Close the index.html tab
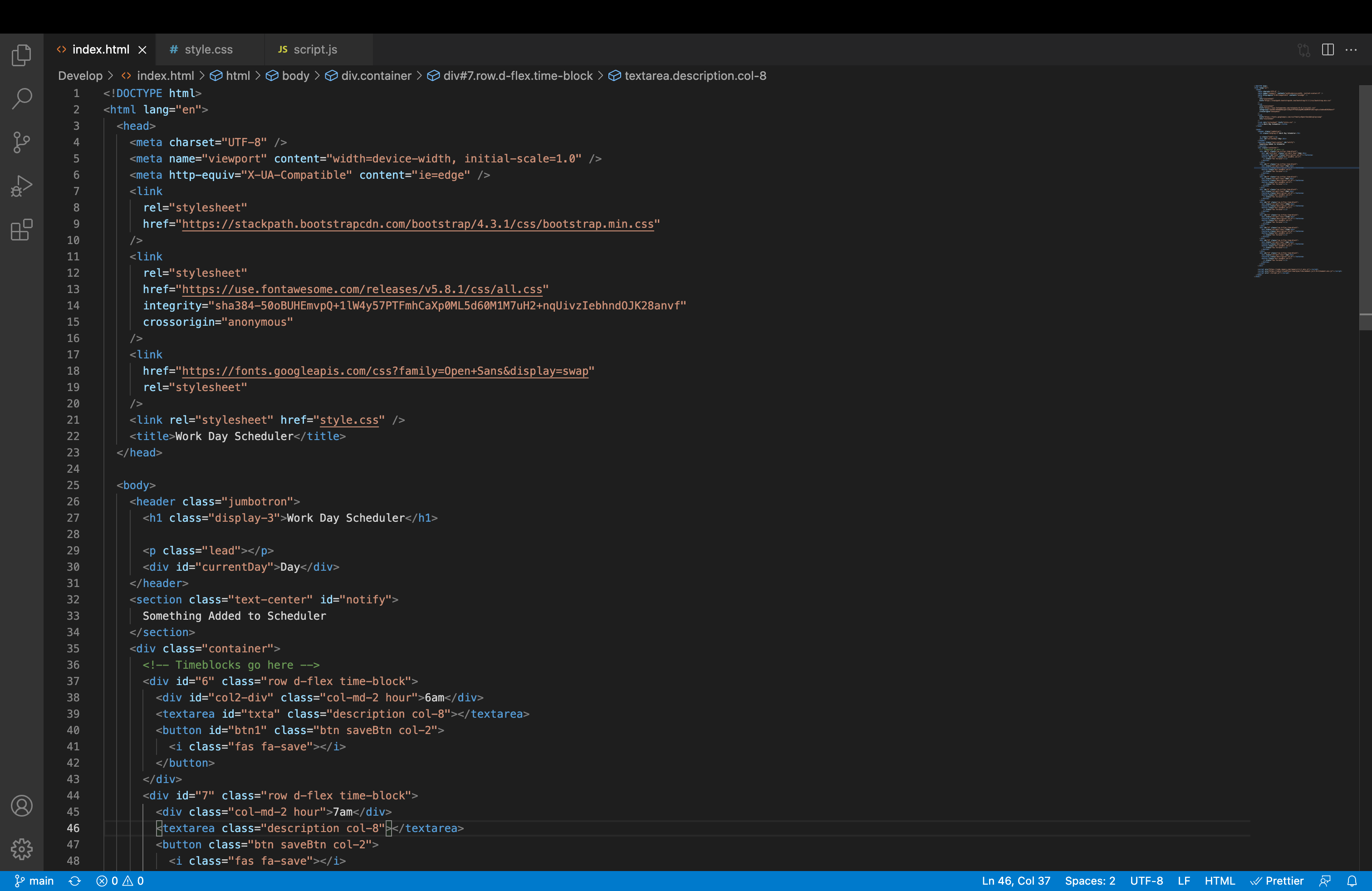1372x891 pixels. (142, 49)
